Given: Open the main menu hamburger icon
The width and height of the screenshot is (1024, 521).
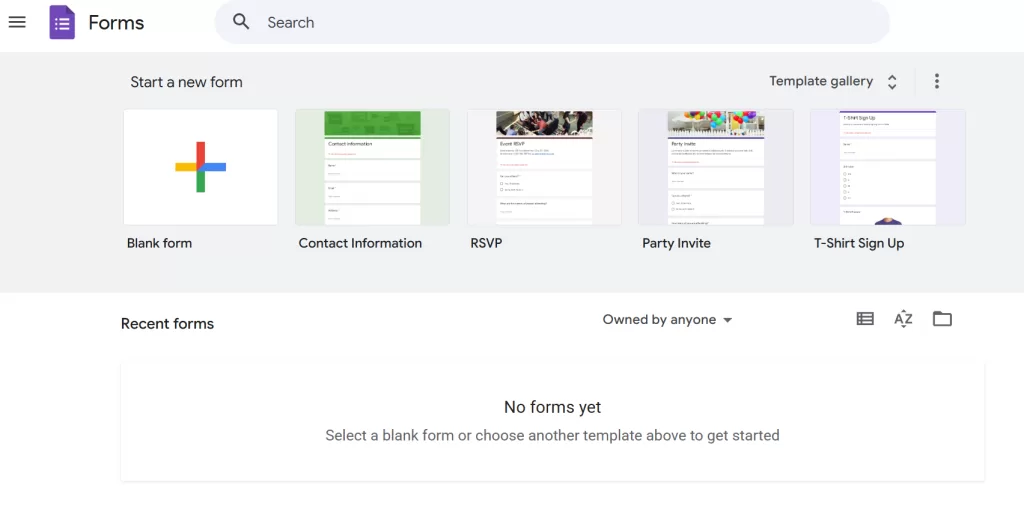Looking at the screenshot, I should tap(17, 22).
